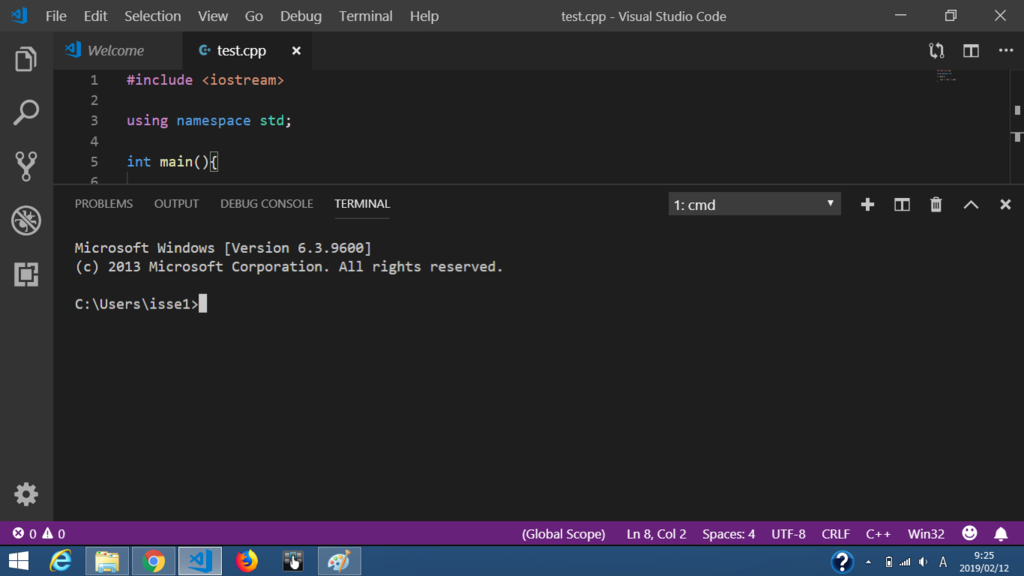Open the Help menu

pyautogui.click(x=424, y=16)
